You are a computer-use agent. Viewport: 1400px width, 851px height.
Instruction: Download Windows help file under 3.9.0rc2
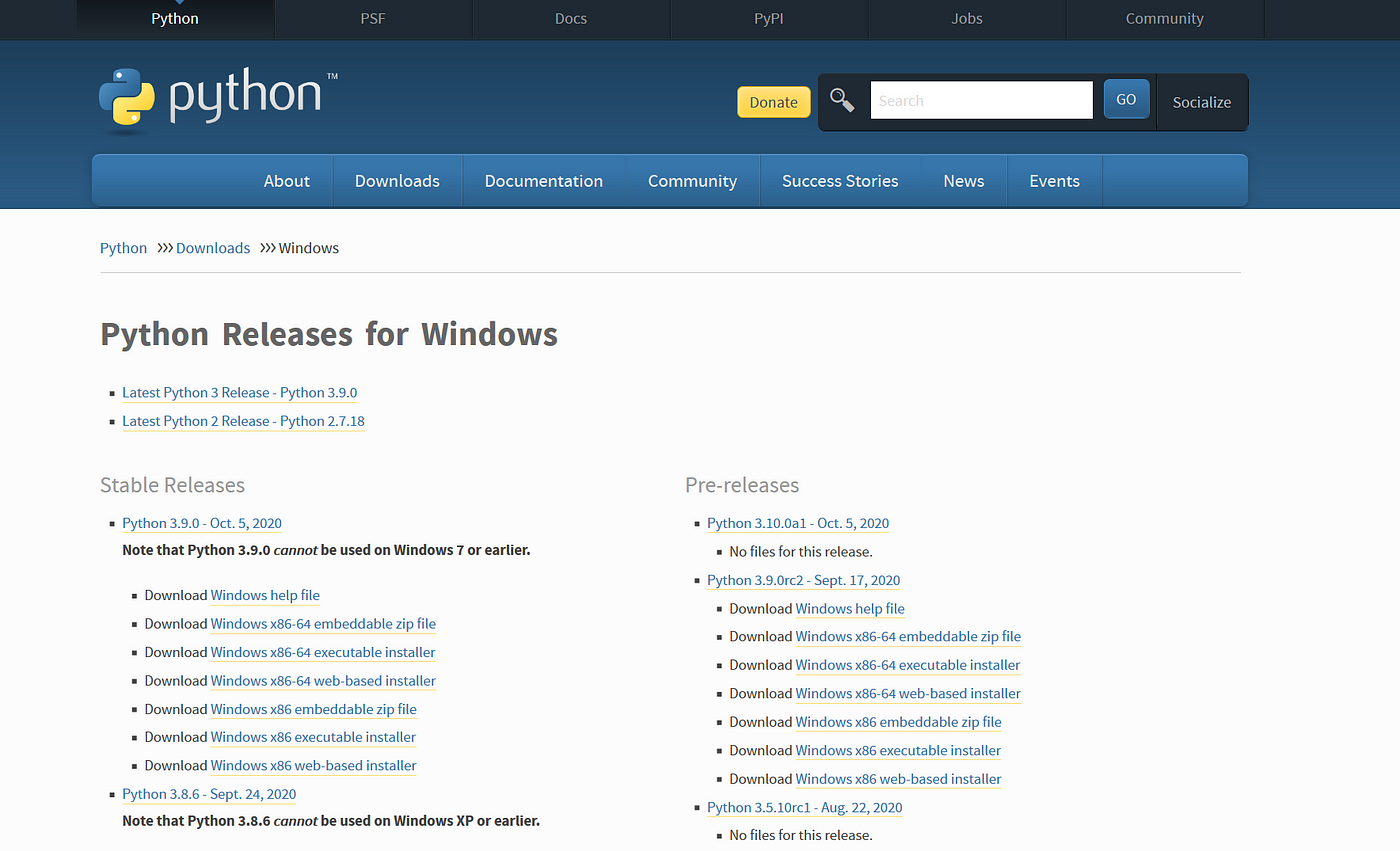[x=850, y=608]
